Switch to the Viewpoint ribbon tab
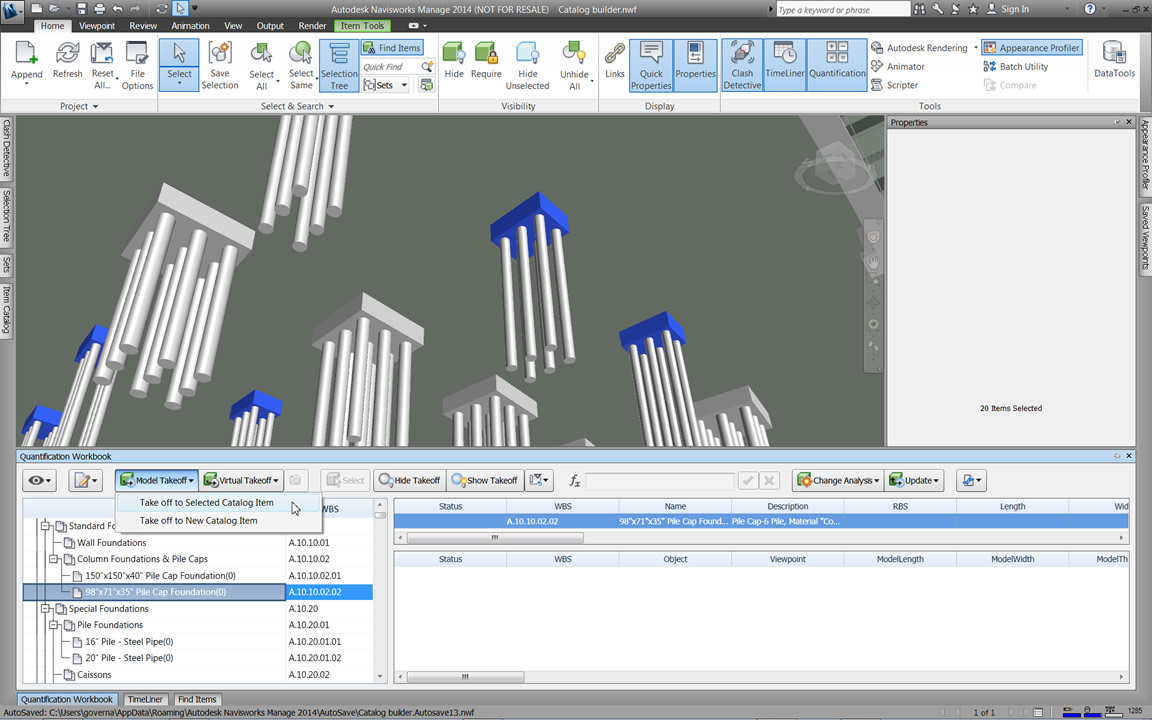Screen dimensions: 1152x720 (97, 26)
